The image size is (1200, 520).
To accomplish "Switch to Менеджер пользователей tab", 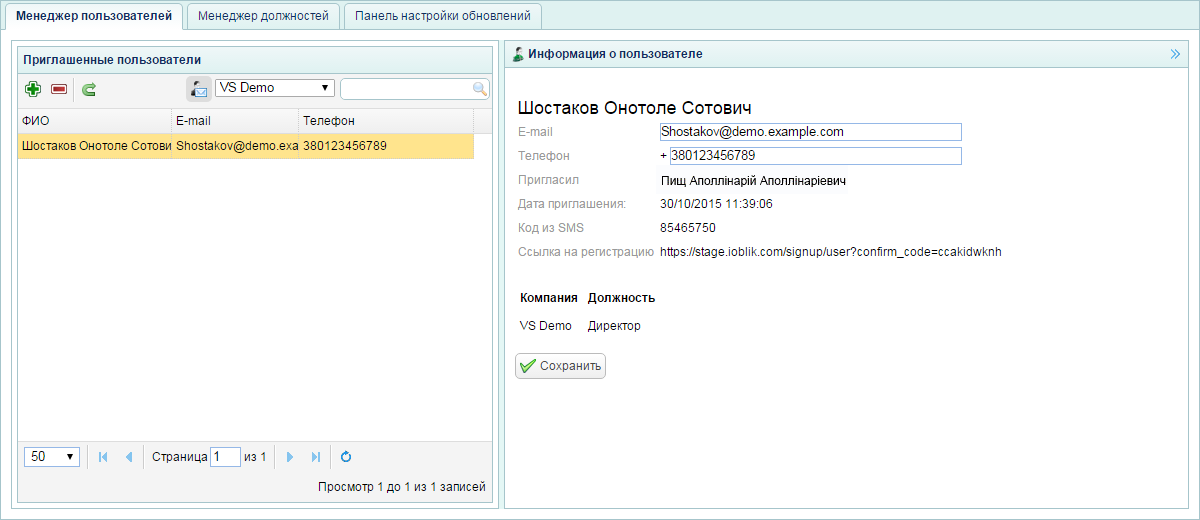I will tap(94, 16).
